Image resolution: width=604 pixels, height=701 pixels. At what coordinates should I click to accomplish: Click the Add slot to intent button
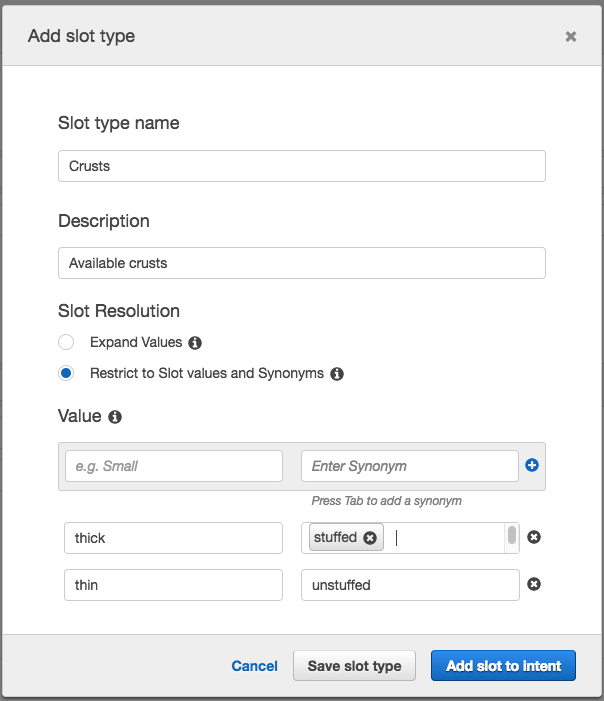click(504, 666)
